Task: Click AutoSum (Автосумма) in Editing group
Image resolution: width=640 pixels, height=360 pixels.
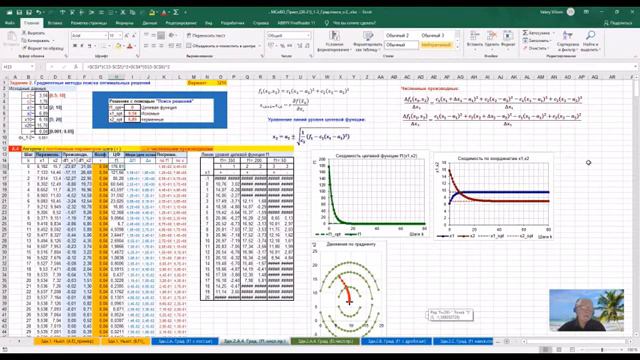Action: click(537, 33)
